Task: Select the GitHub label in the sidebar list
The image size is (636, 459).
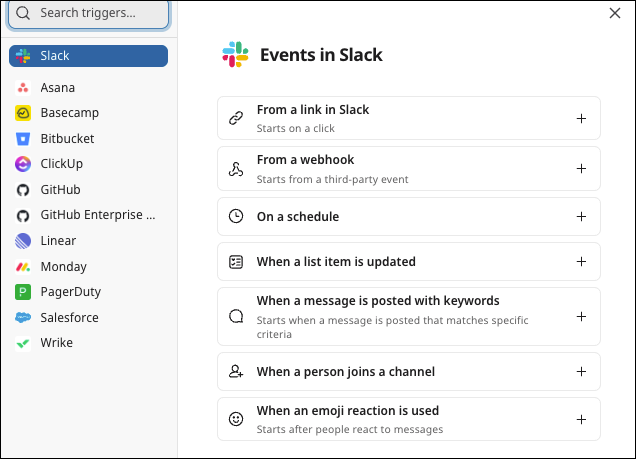Action: (60, 190)
